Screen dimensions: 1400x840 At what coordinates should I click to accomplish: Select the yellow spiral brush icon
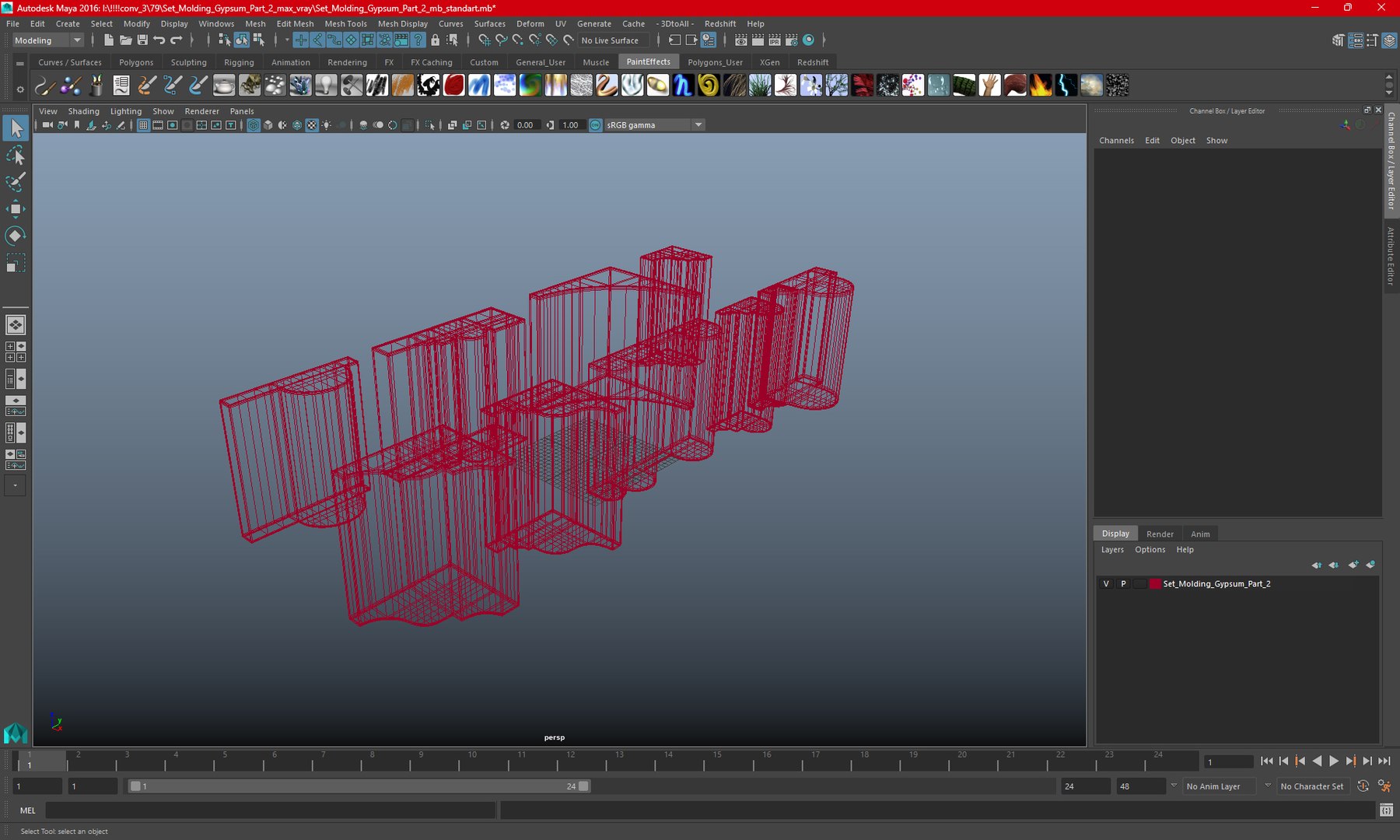click(x=709, y=85)
